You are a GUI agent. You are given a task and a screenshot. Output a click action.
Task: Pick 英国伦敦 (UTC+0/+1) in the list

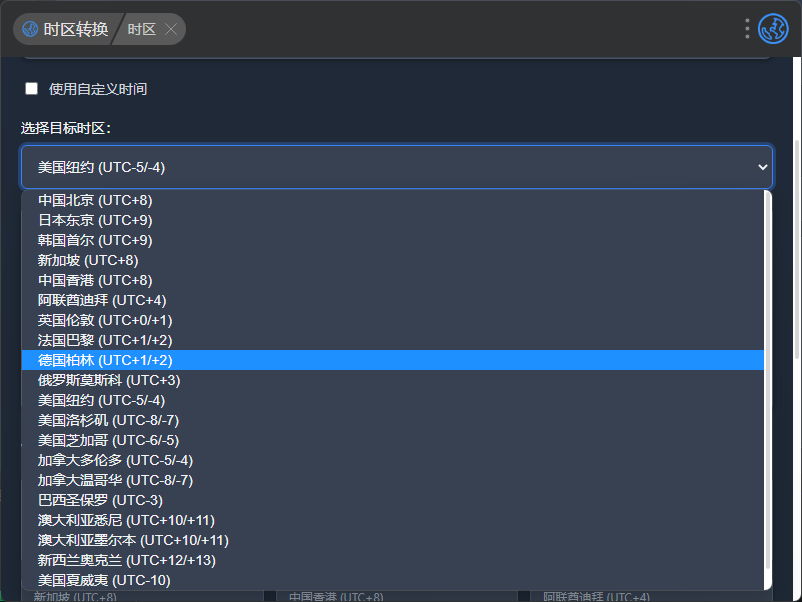coord(105,320)
